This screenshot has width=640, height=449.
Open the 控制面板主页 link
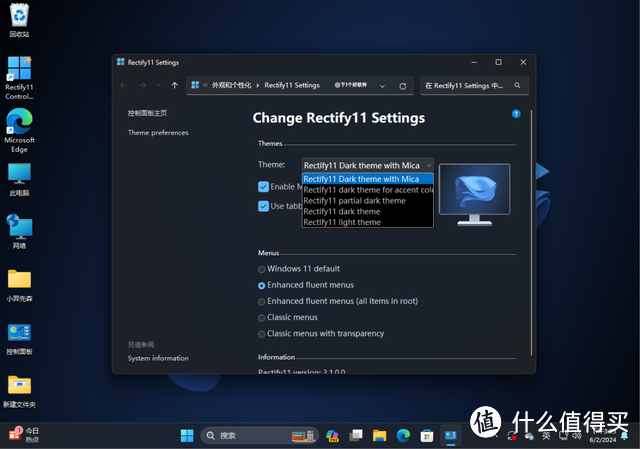147,113
